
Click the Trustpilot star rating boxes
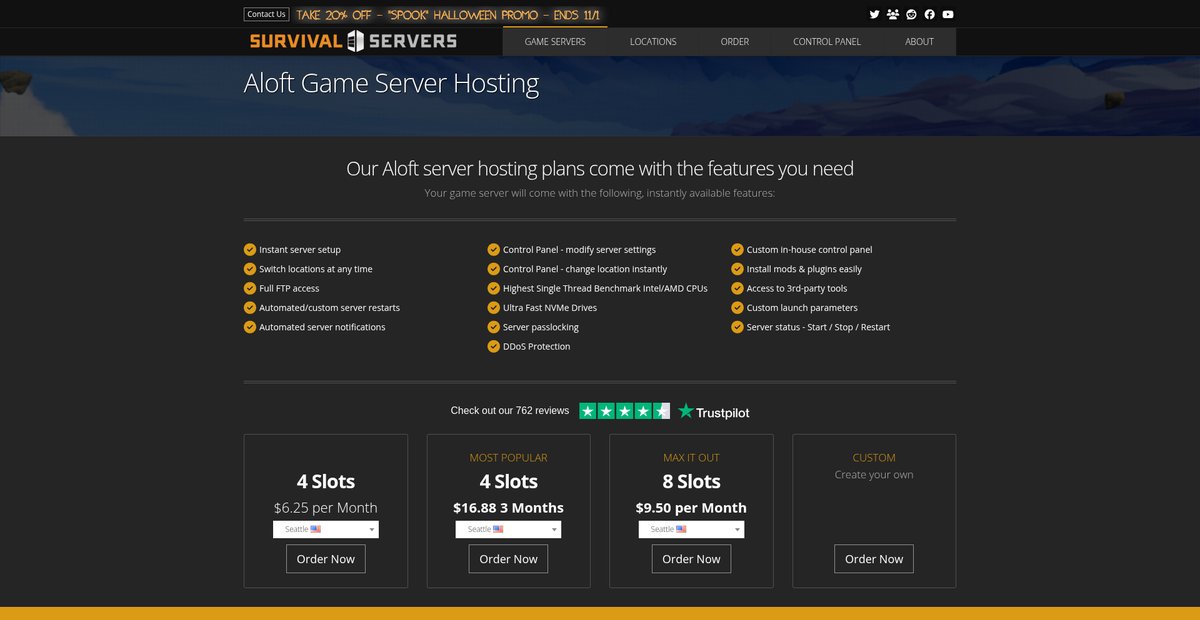tap(624, 411)
